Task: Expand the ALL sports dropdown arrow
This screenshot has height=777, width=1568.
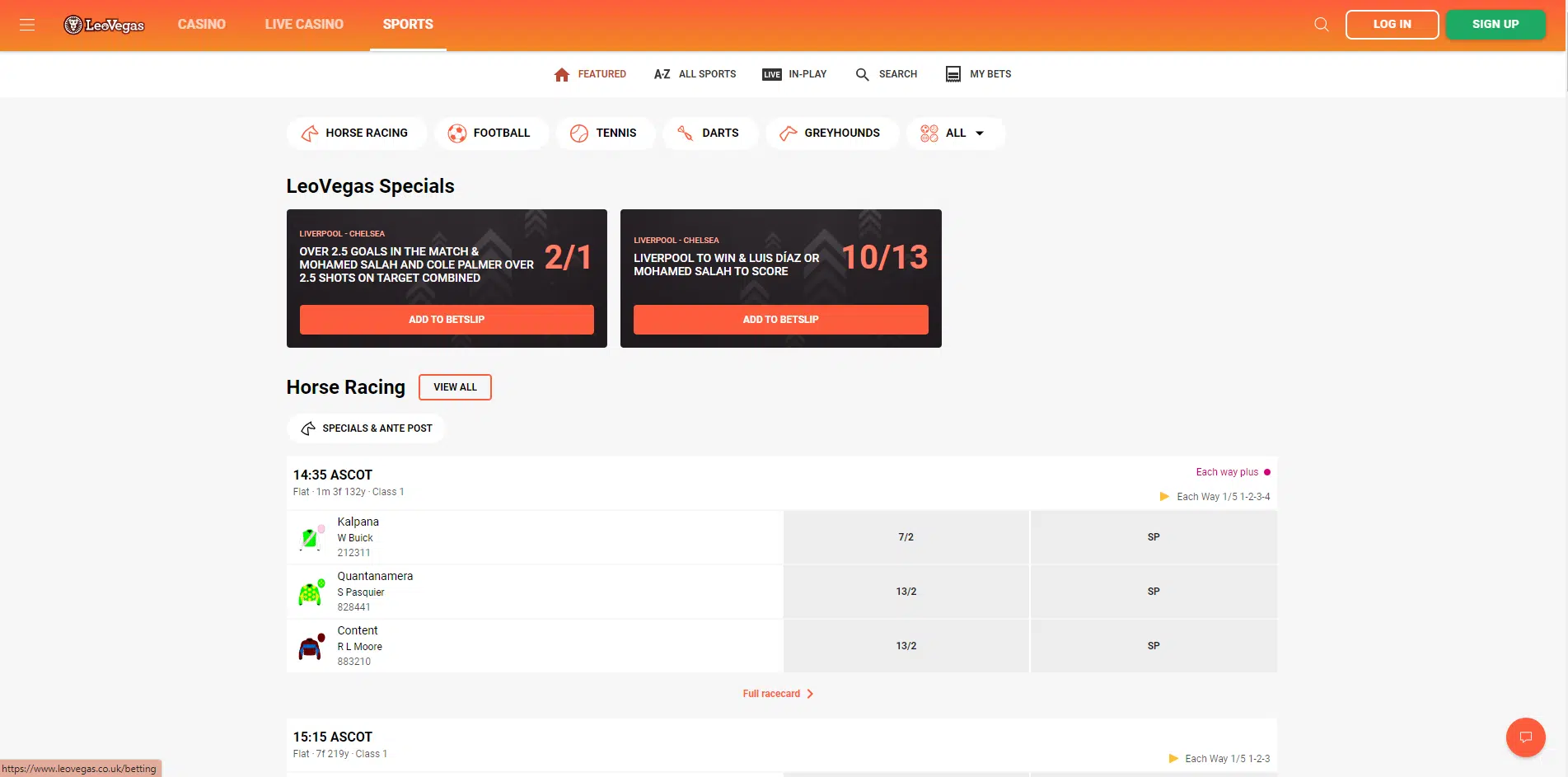Action: (x=980, y=133)
